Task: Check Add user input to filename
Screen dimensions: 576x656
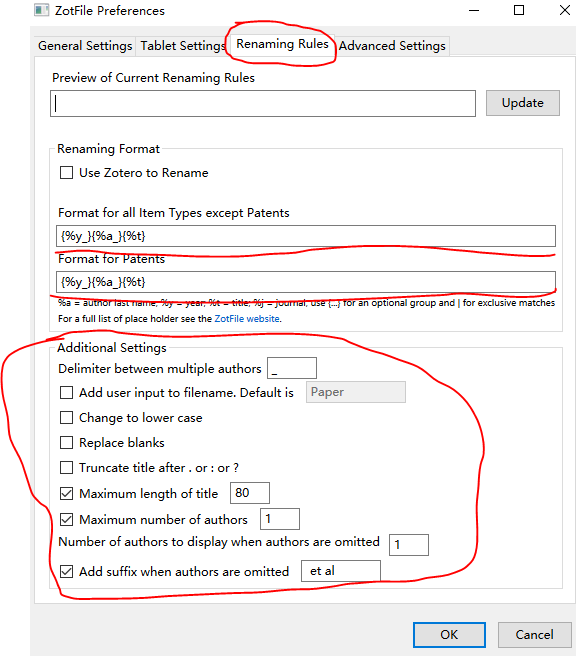Action: pyautogui.click(x=67, y=392)
